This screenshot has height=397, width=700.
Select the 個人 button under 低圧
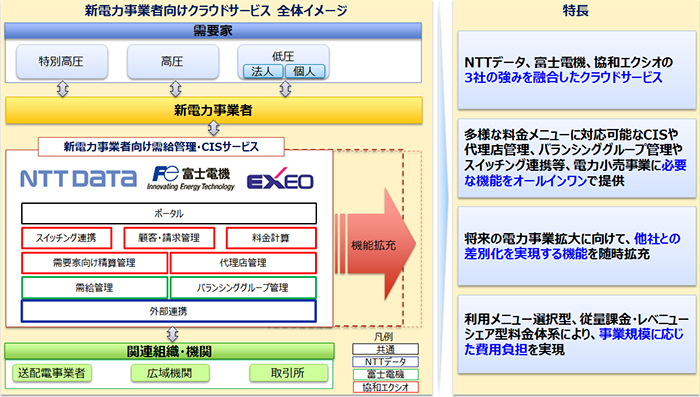click(305, 71)
